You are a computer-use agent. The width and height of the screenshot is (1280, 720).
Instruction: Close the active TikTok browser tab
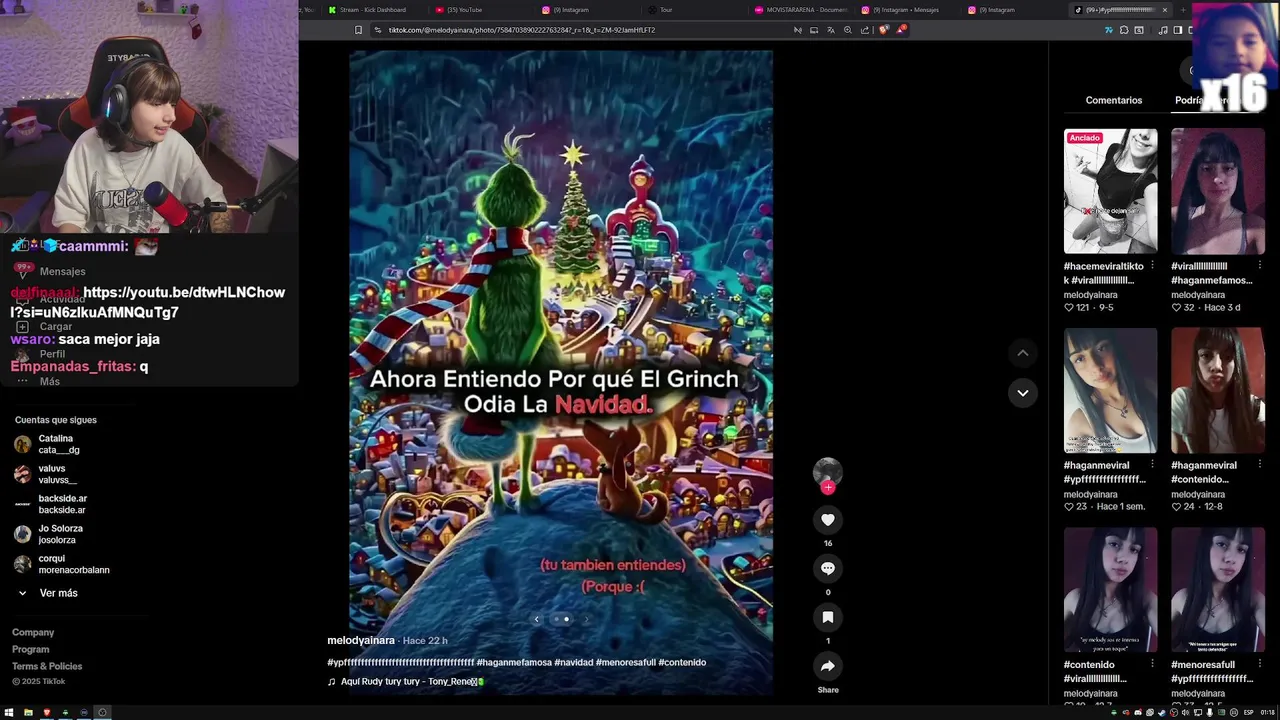1164,10
